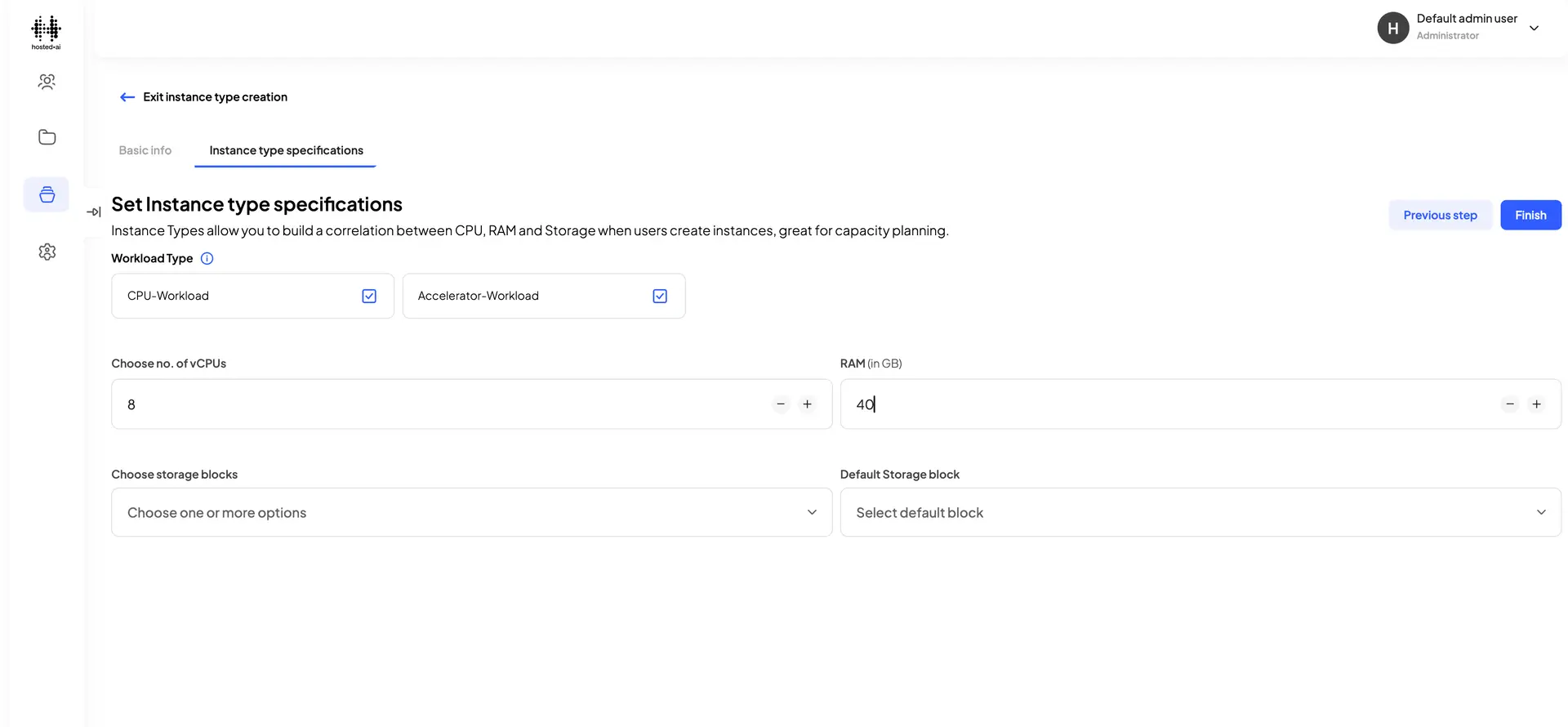Click the Default Storage block label
This screenshot has width=1568, height=727.
click(x=900, y=475)
